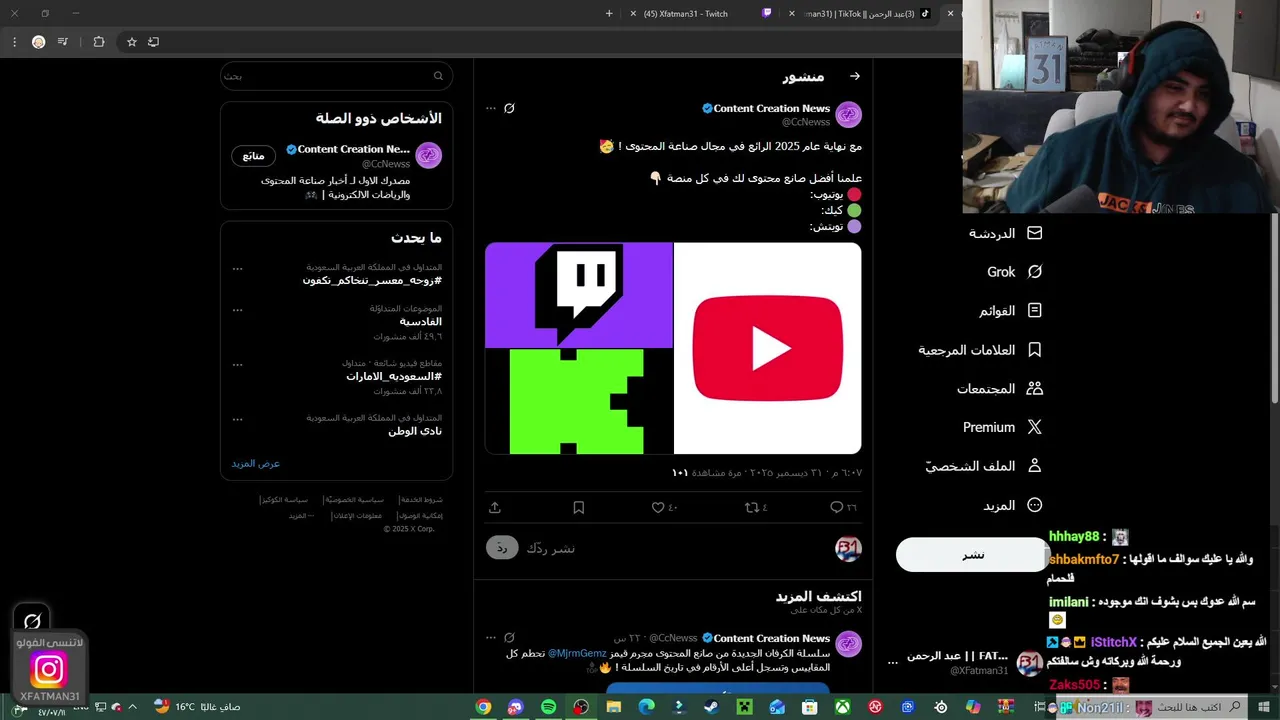Click the media control icon in browser toolbar
The height and width of the screenshot is (720, 1280).
pos(63,42)
